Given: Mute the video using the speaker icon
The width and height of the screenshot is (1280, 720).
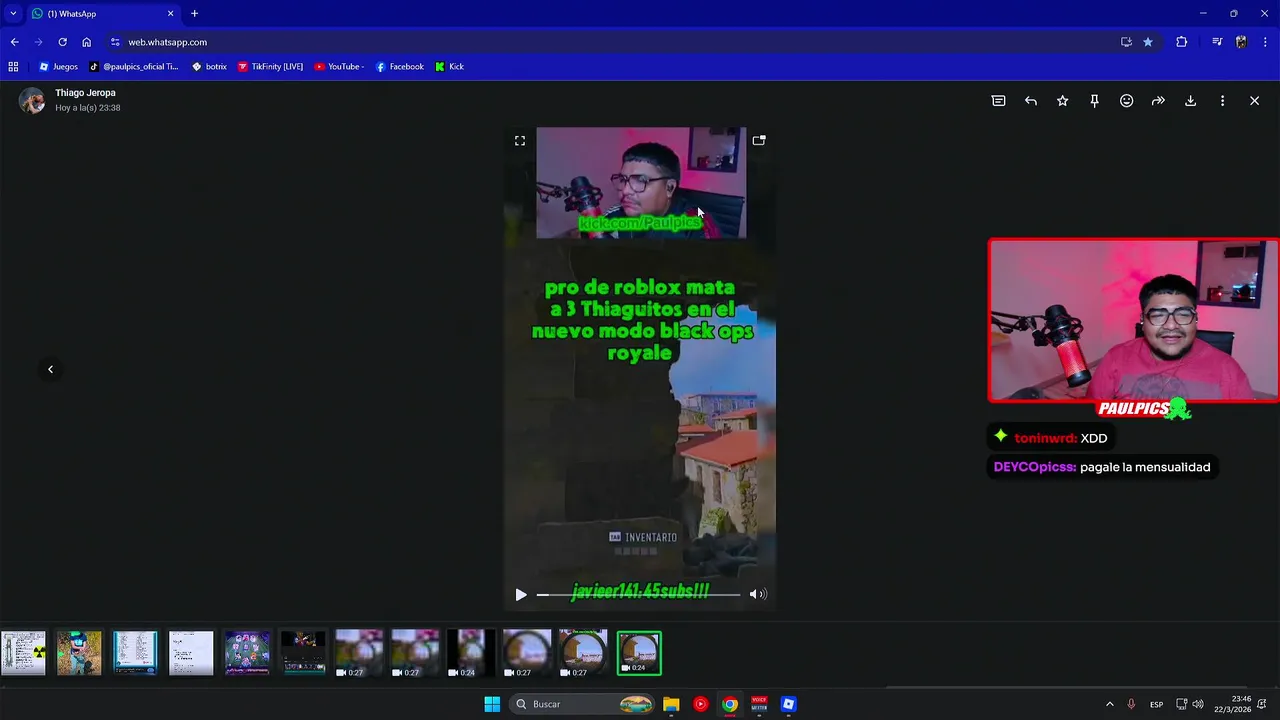Looking at the screenshot, I should click(x=758, y=594).
